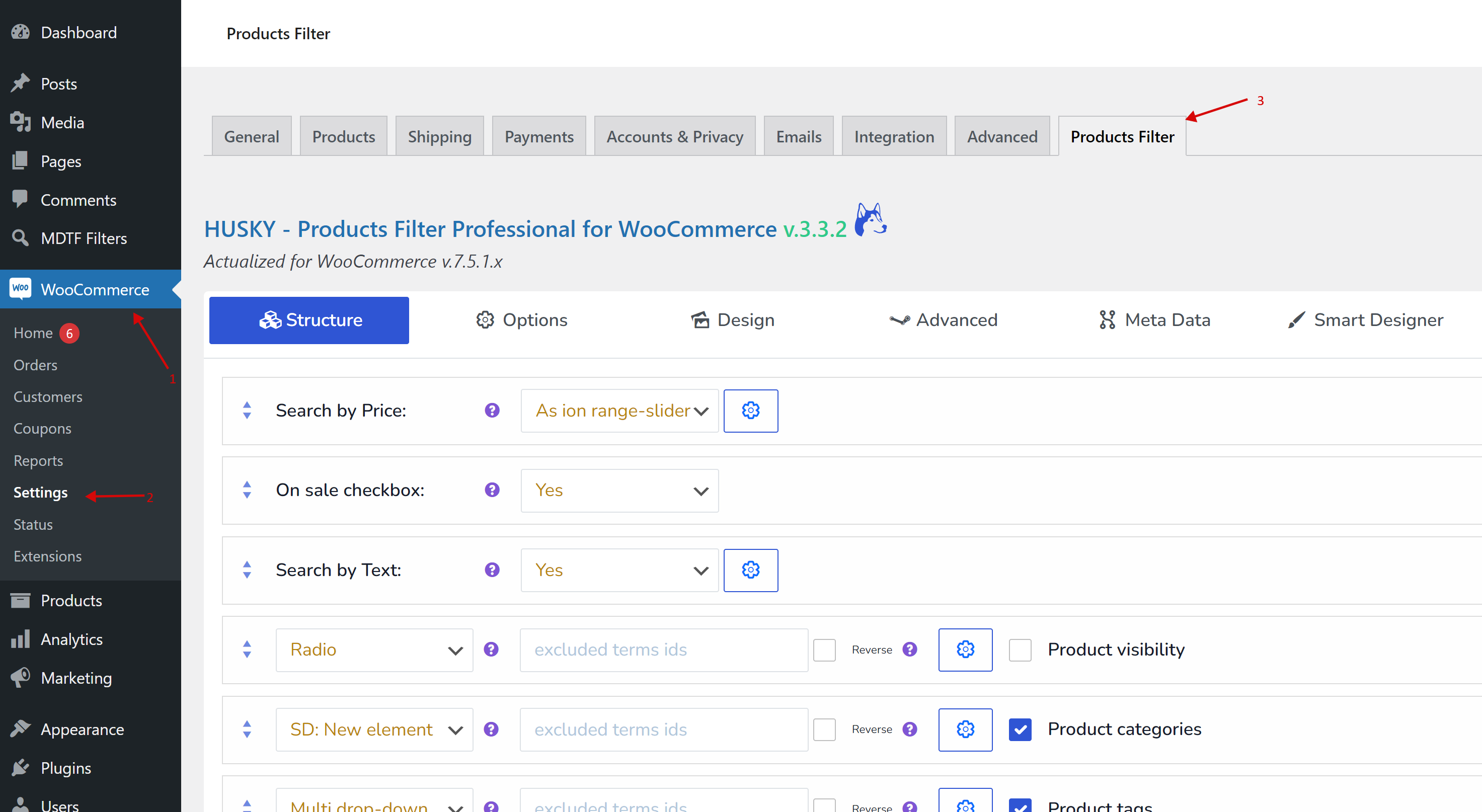The image size is (1482, 812).
Task: Click sort handle arrows in Product categories row
Action: click(247, 729)
